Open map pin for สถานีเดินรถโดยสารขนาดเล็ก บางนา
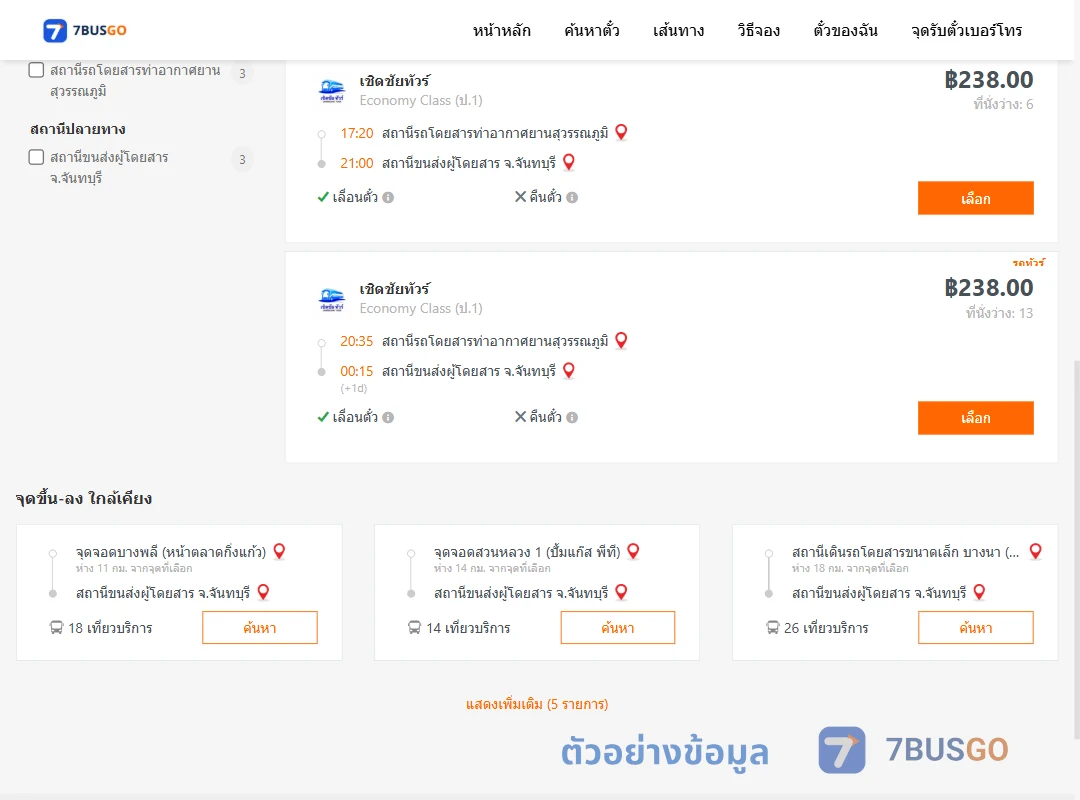Viewport: 1080px width, 800px height. [x=1035, y=551]
